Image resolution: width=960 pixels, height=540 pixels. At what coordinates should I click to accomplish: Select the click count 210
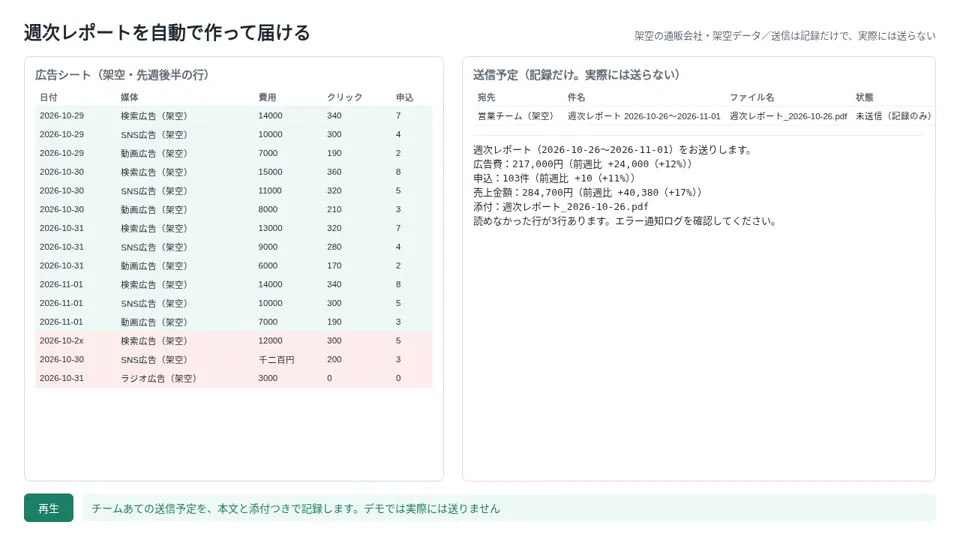pyautogui.click(x=334, y=209)
